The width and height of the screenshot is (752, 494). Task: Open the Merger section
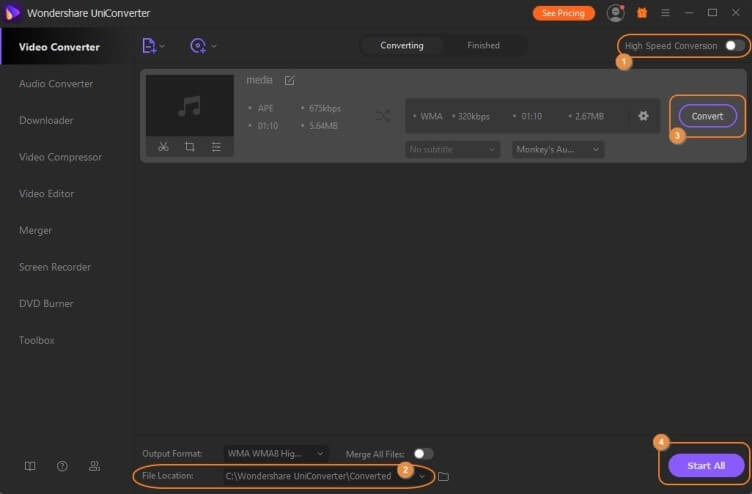pos(35,230)
